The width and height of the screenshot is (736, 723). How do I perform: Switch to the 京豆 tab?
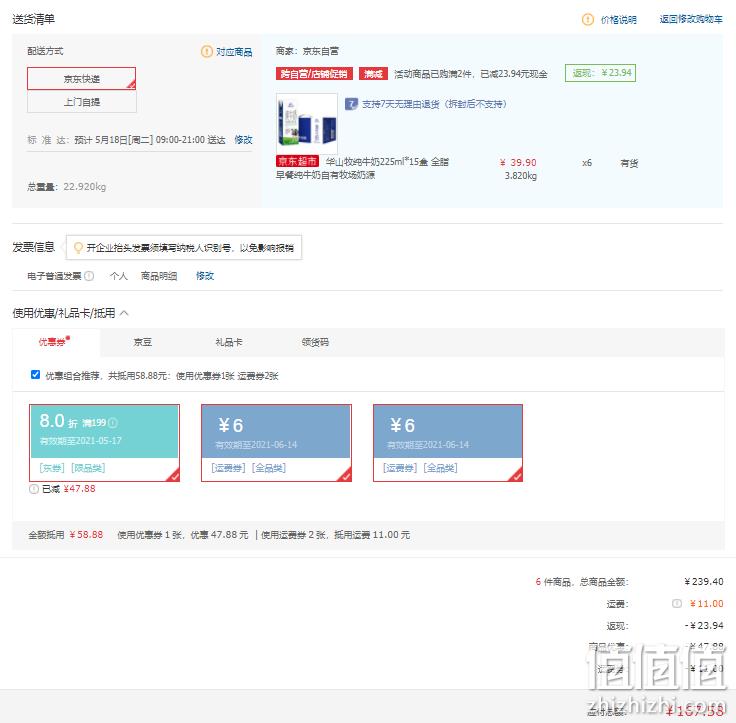click(143, 342)
